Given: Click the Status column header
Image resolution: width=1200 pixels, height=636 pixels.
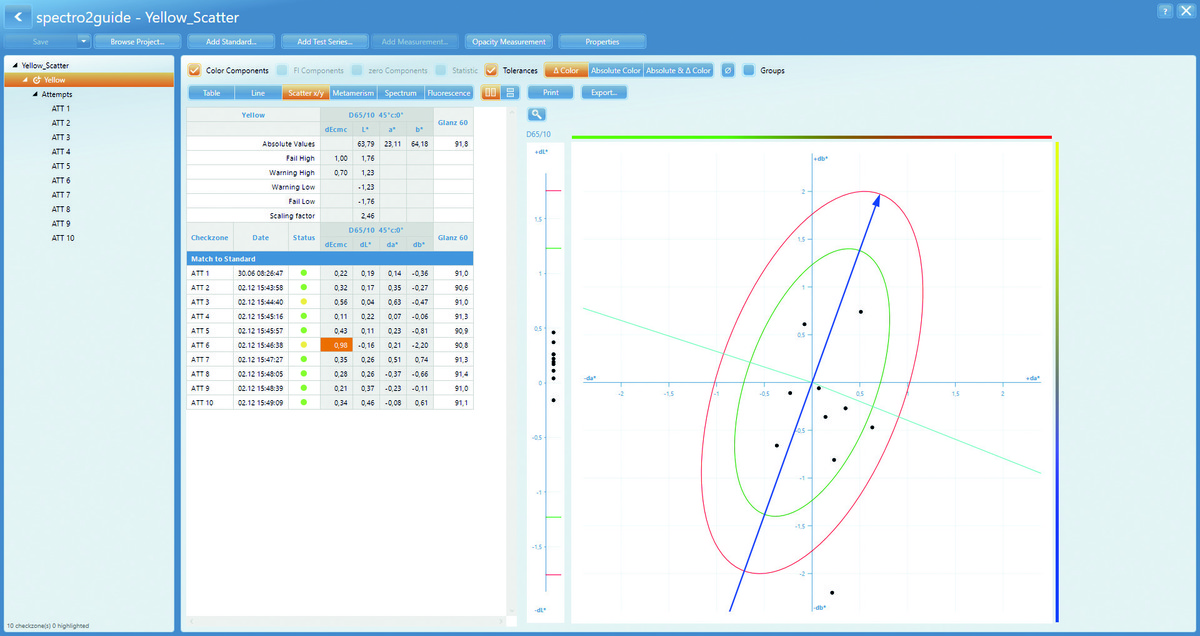Looking at the screenshot, I should point(304,237).
